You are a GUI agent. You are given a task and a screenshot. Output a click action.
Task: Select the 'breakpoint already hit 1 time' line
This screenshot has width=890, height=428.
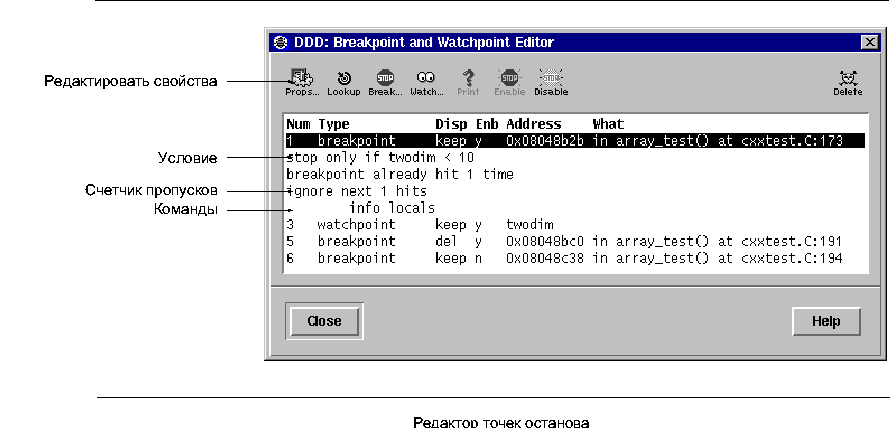400,174
